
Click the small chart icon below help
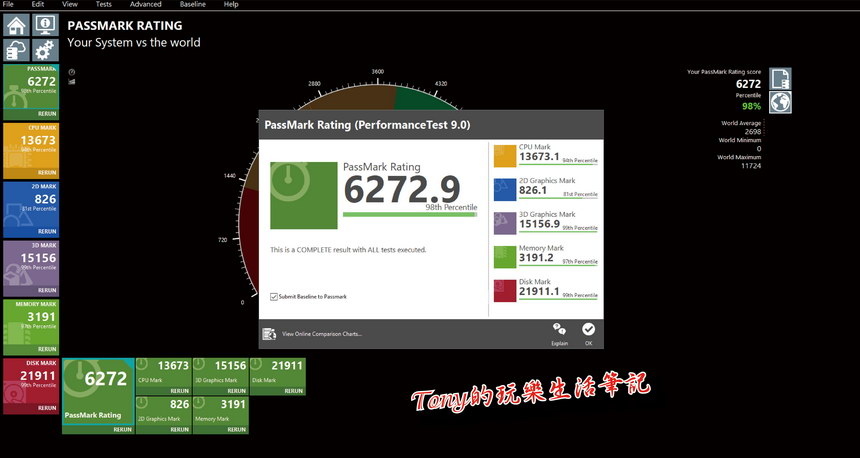click(71, 81)
